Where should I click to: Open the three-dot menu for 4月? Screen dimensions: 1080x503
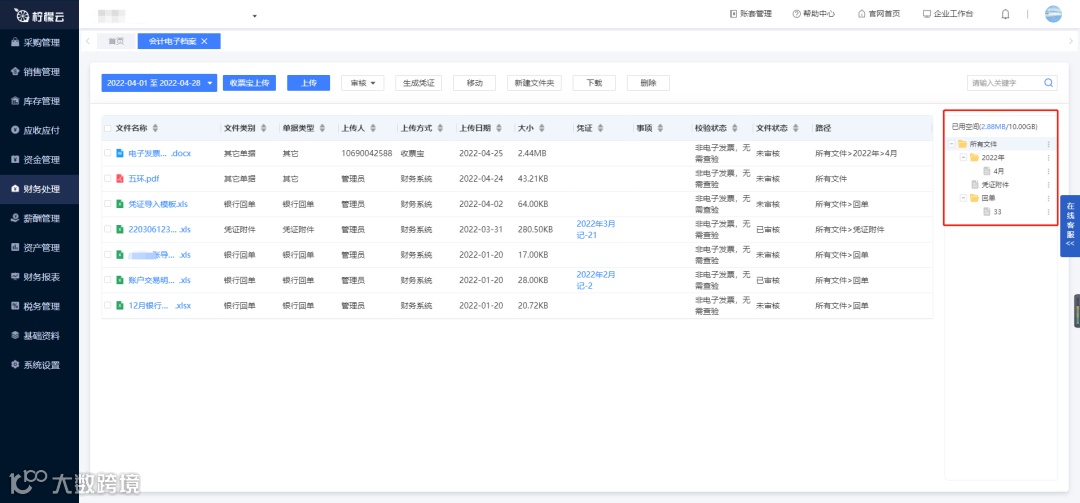pos(1048,171)
